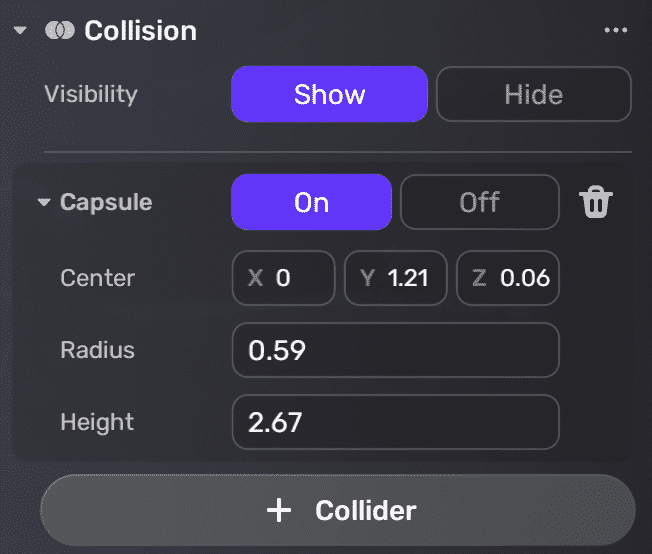Screen dimensions: 652x554
Task: Collapse the Collision section triangle
Action: 20,31
